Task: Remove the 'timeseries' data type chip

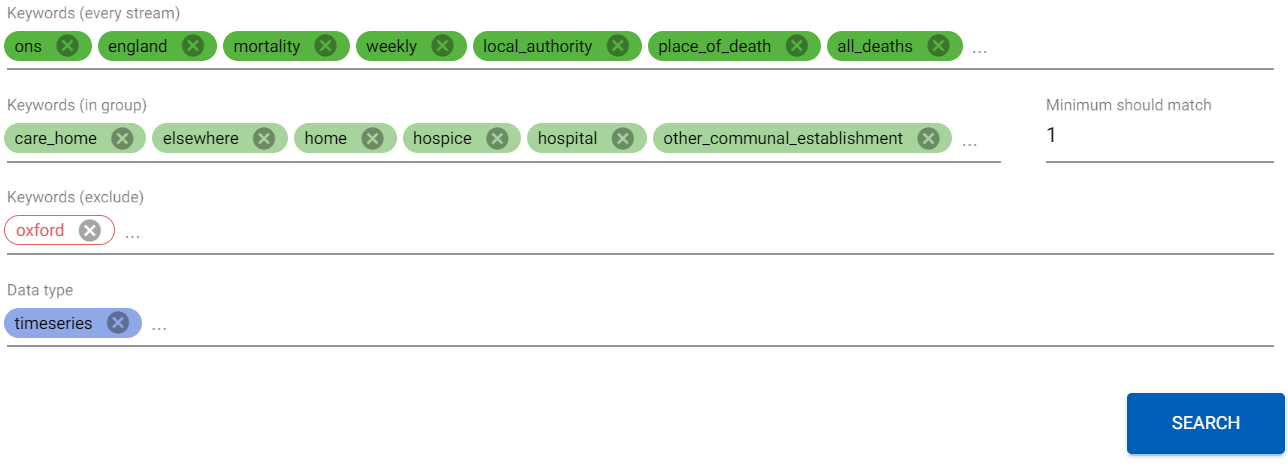Action: 118,323
